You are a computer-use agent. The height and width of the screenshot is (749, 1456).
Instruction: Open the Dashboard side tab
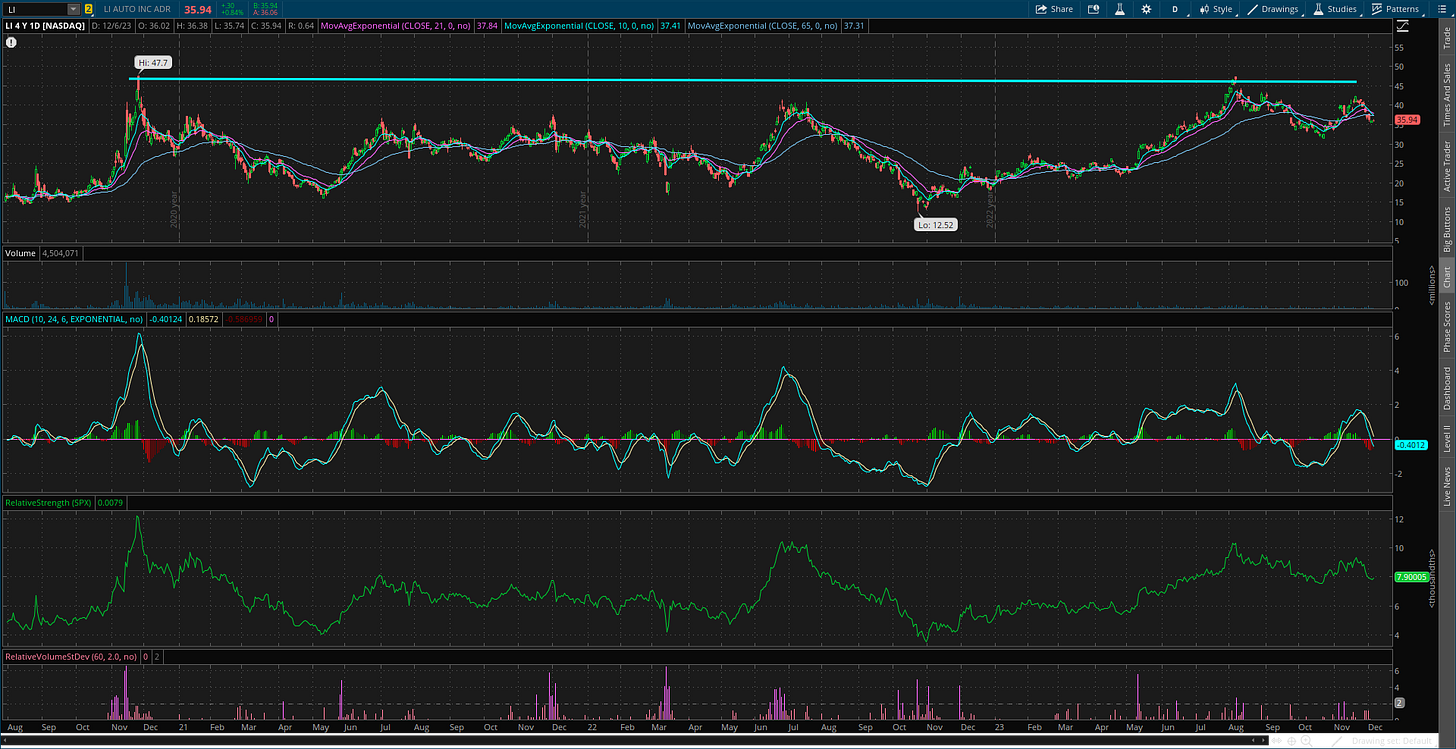(1446, 388)
